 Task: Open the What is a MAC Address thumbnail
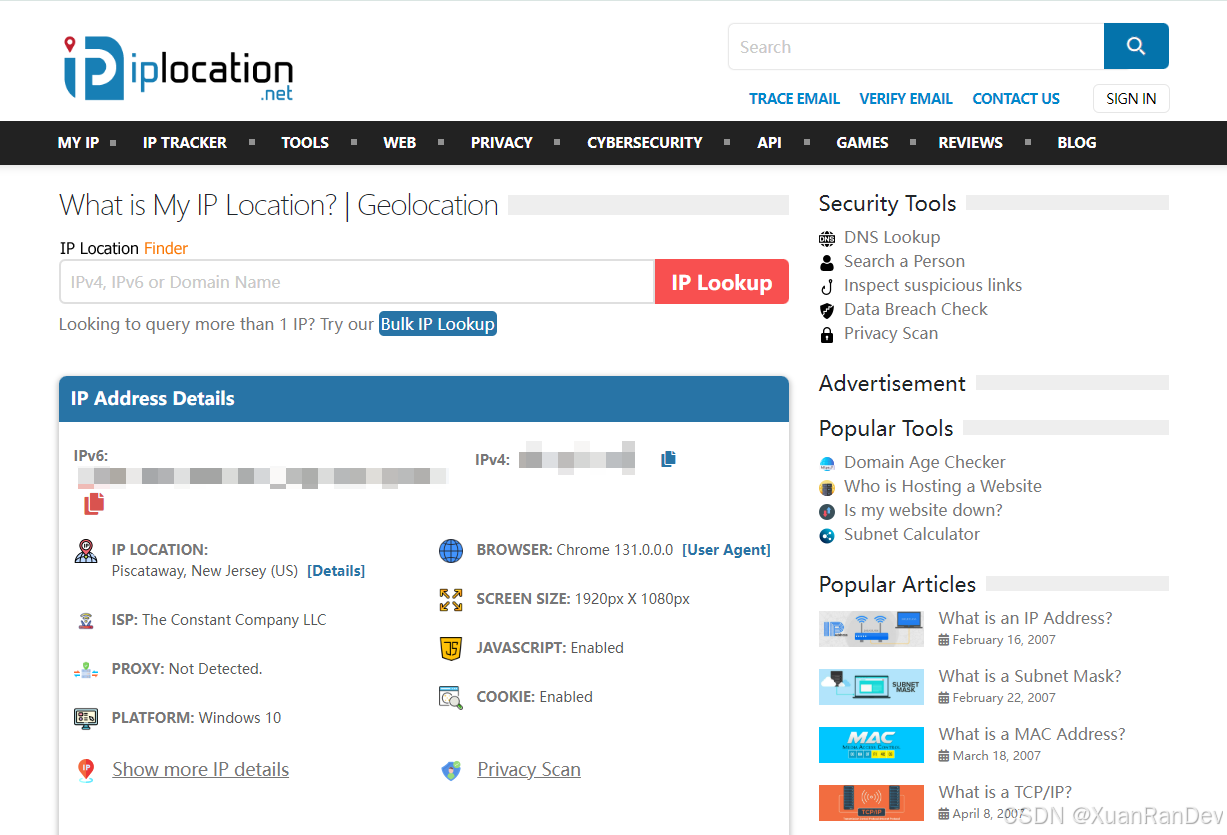click(871, 745)
